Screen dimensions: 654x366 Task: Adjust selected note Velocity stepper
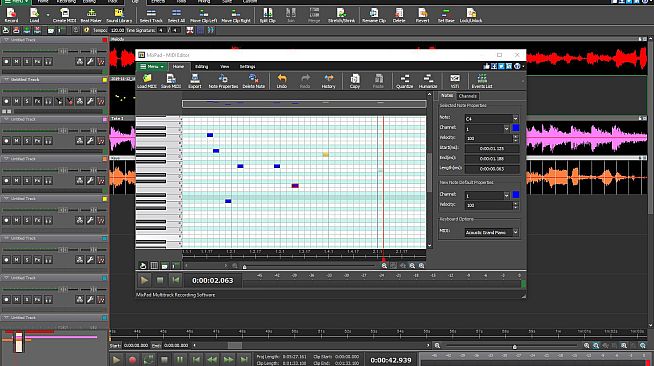coord(516,138)
